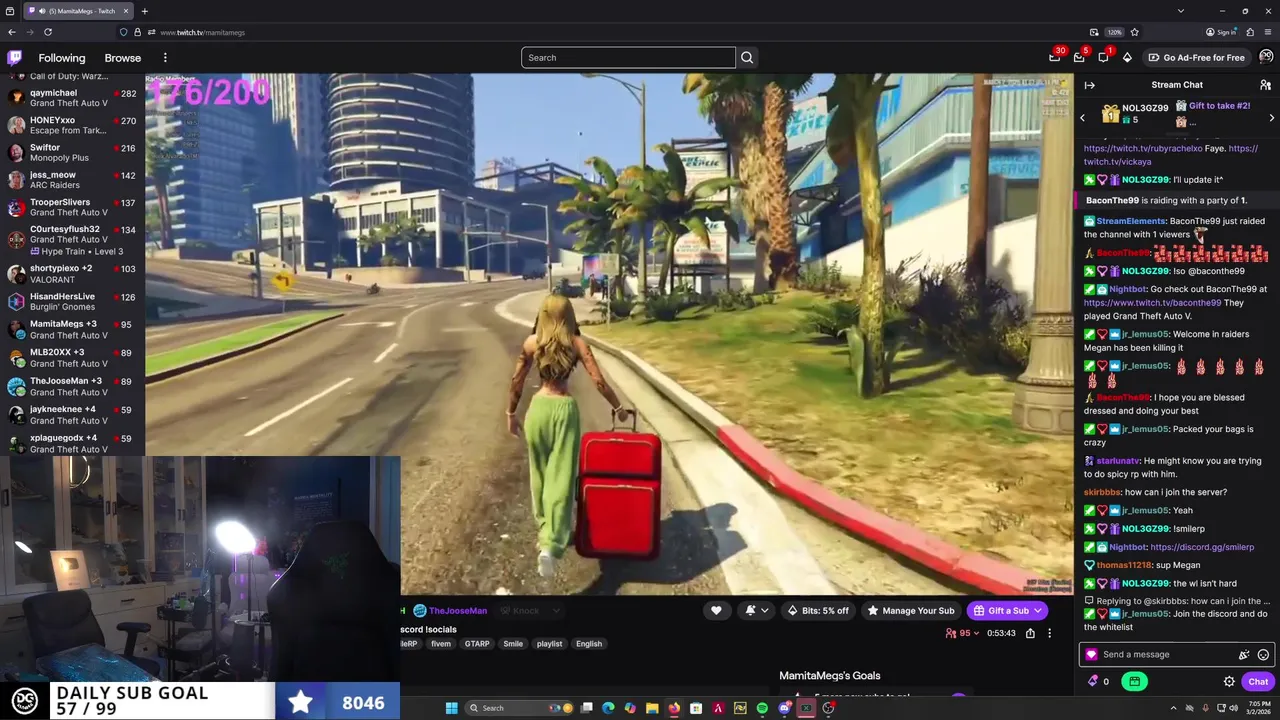Expand the viewer count 95 dropdown
Viewport: 1280px width, 720px height.
(964, 633)
